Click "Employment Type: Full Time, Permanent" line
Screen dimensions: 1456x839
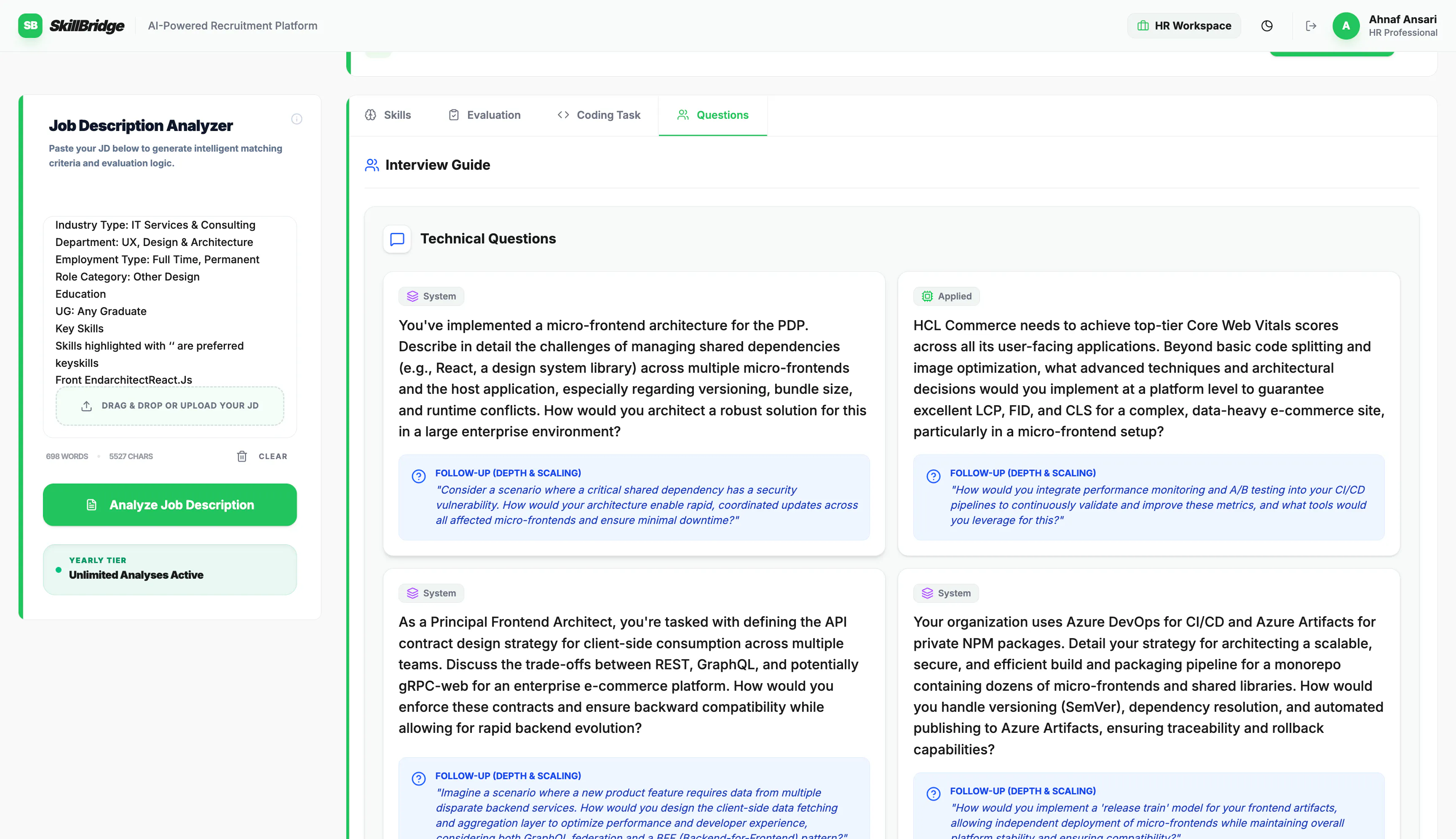[x=158, y=259]
